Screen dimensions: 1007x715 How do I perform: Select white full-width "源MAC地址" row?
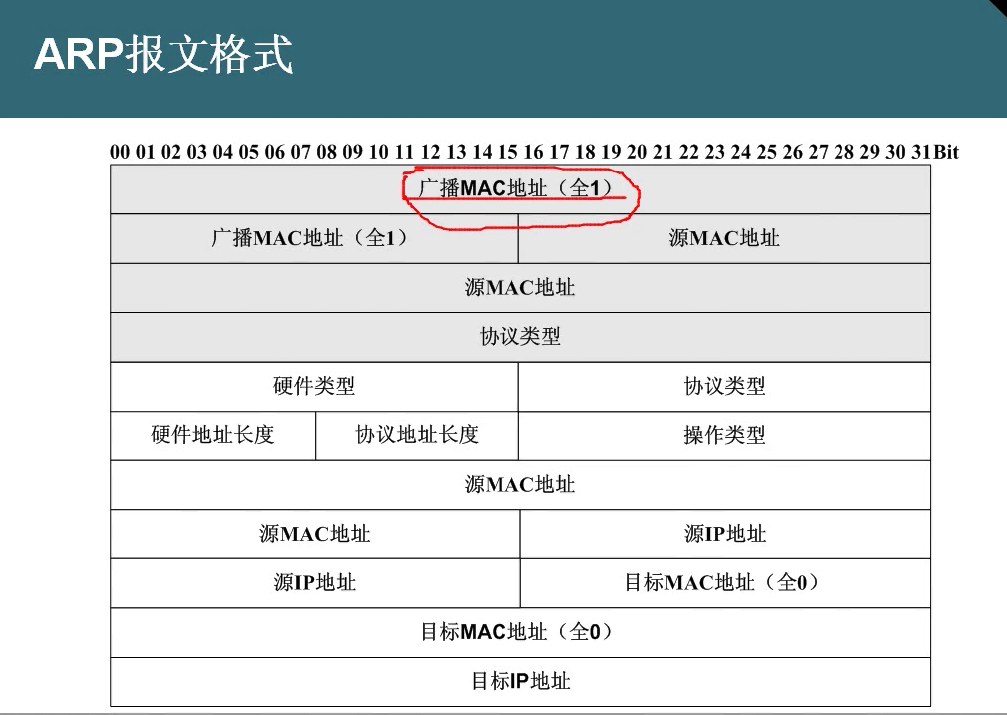coord(520,485)
